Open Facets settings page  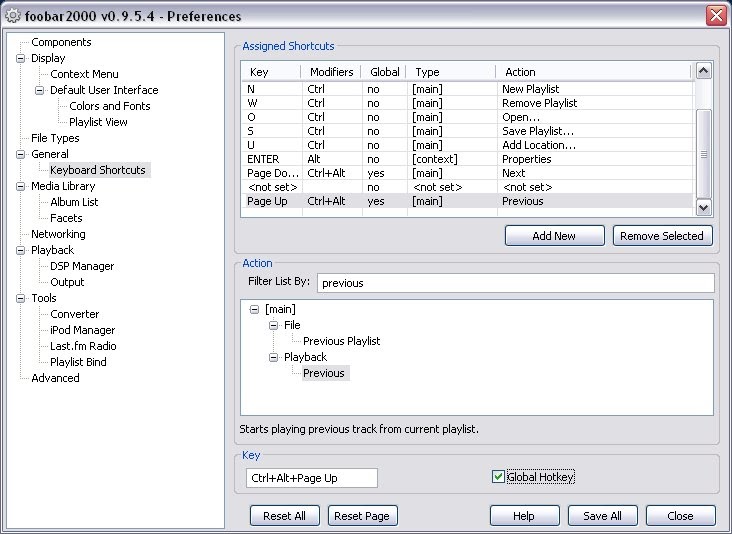(x=66, y=218)
